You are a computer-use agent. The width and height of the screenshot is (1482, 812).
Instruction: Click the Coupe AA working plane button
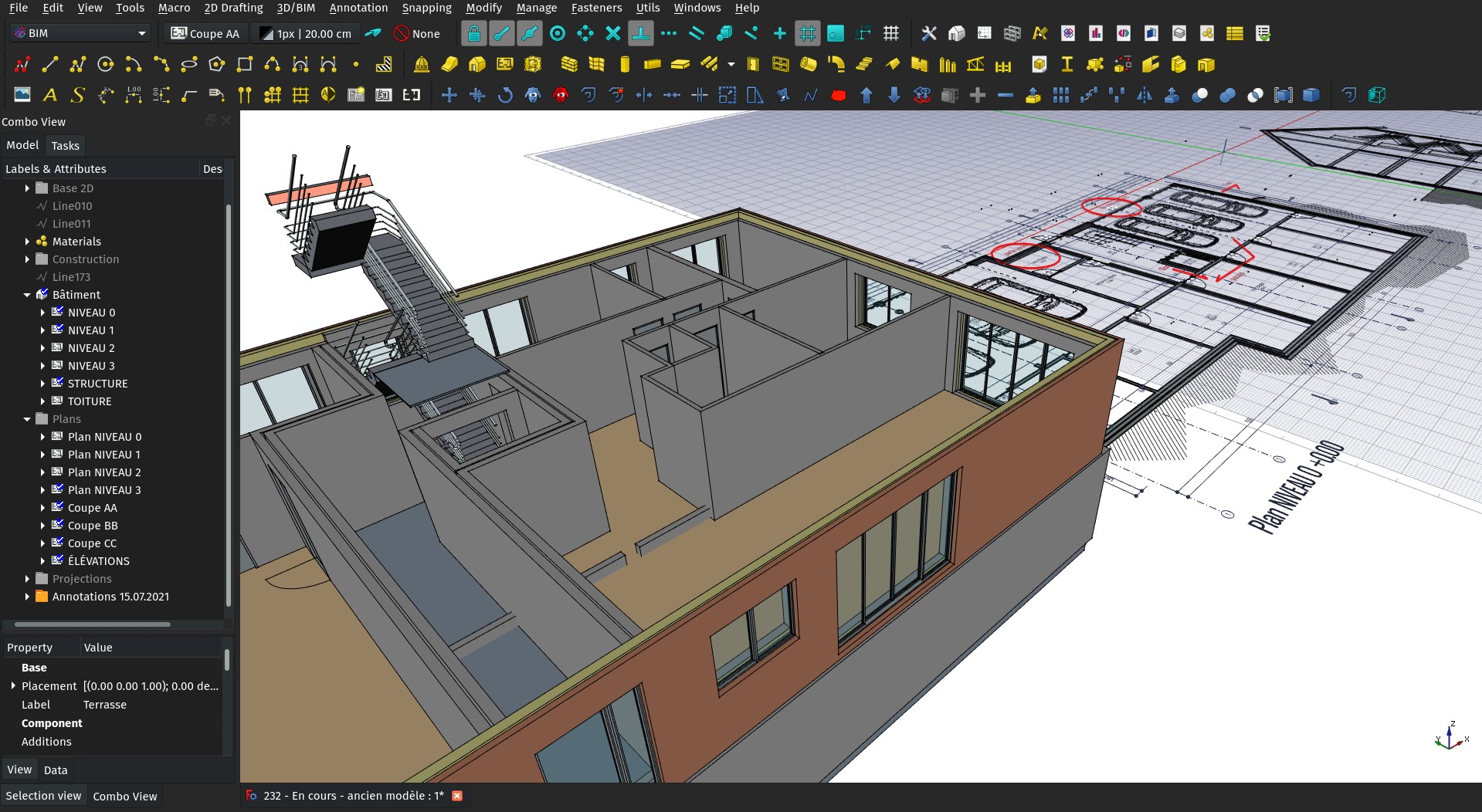(x=205, y=33)
